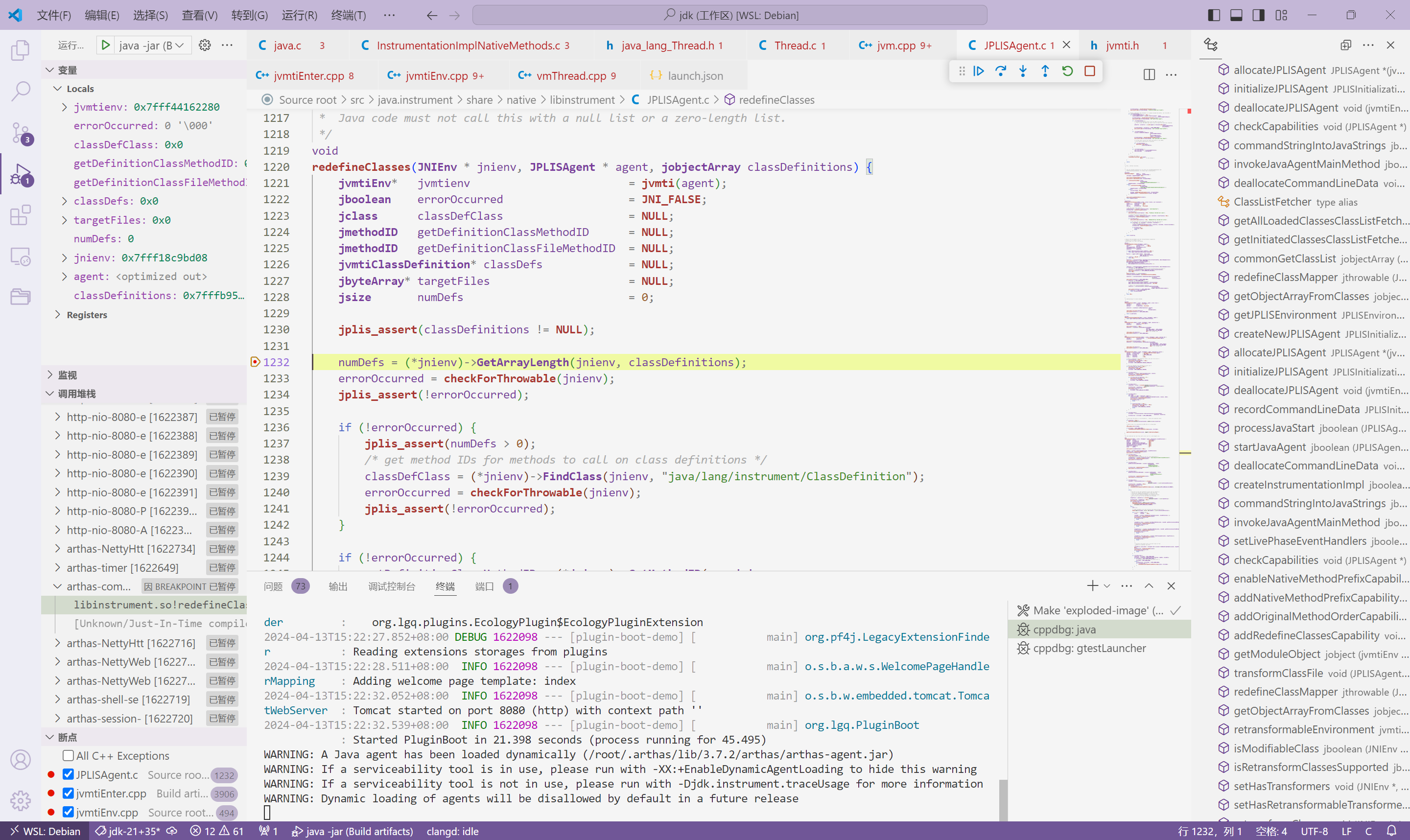Viewport: 1410px width, 840px height.
Task: Continue execution in debug toolbar
Action: pyautogui.click(x=979, y=71)
